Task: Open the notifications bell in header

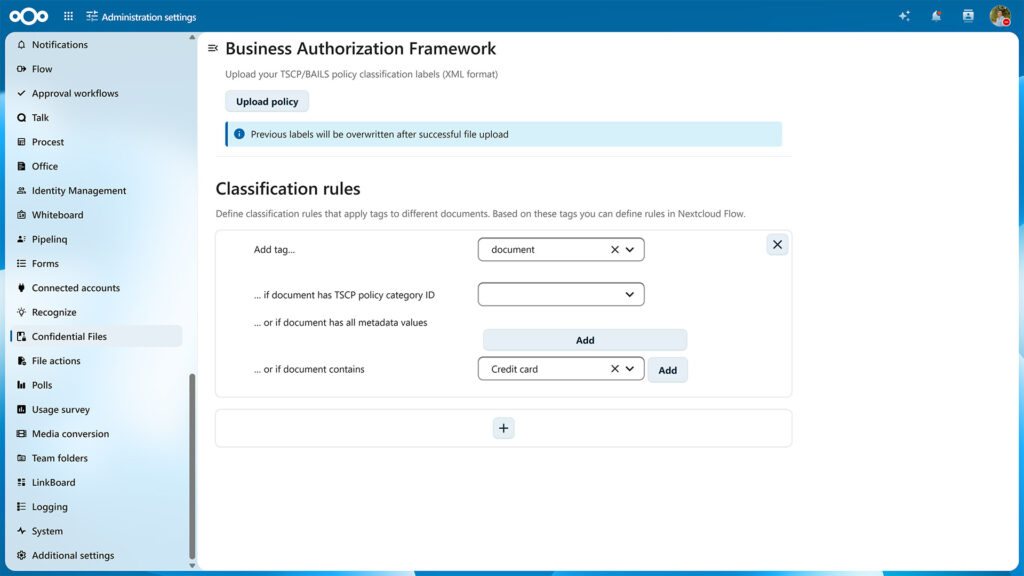Action: tap(936, 16)
